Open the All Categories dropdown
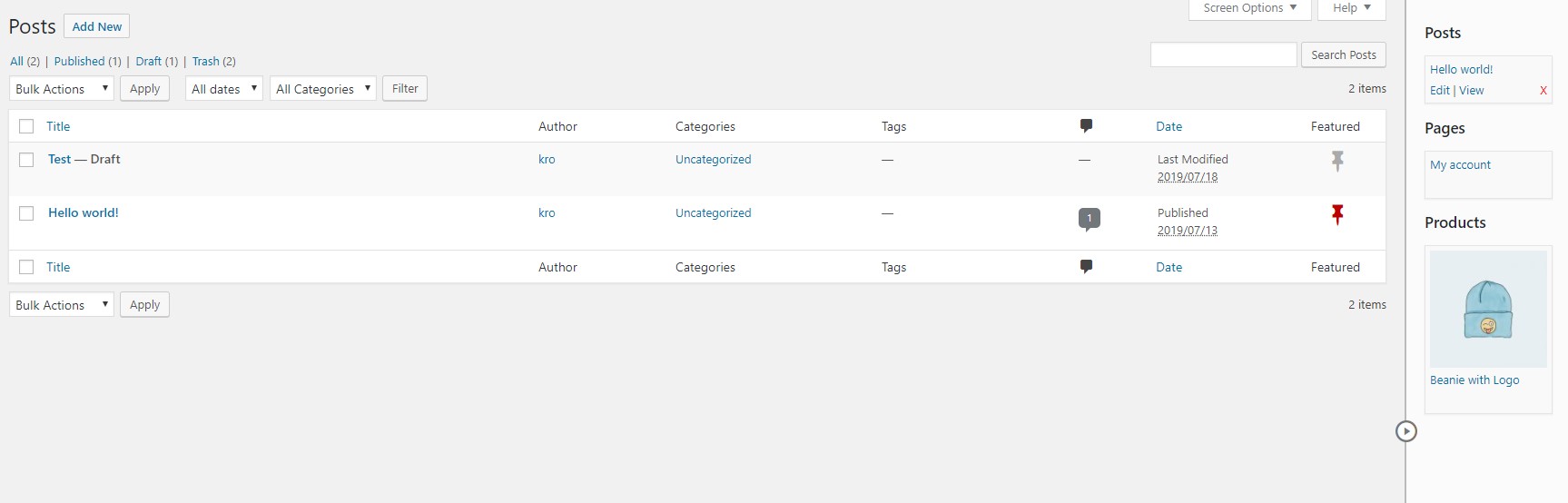This screenshot has width=1568, height=503. pos(322,89)
